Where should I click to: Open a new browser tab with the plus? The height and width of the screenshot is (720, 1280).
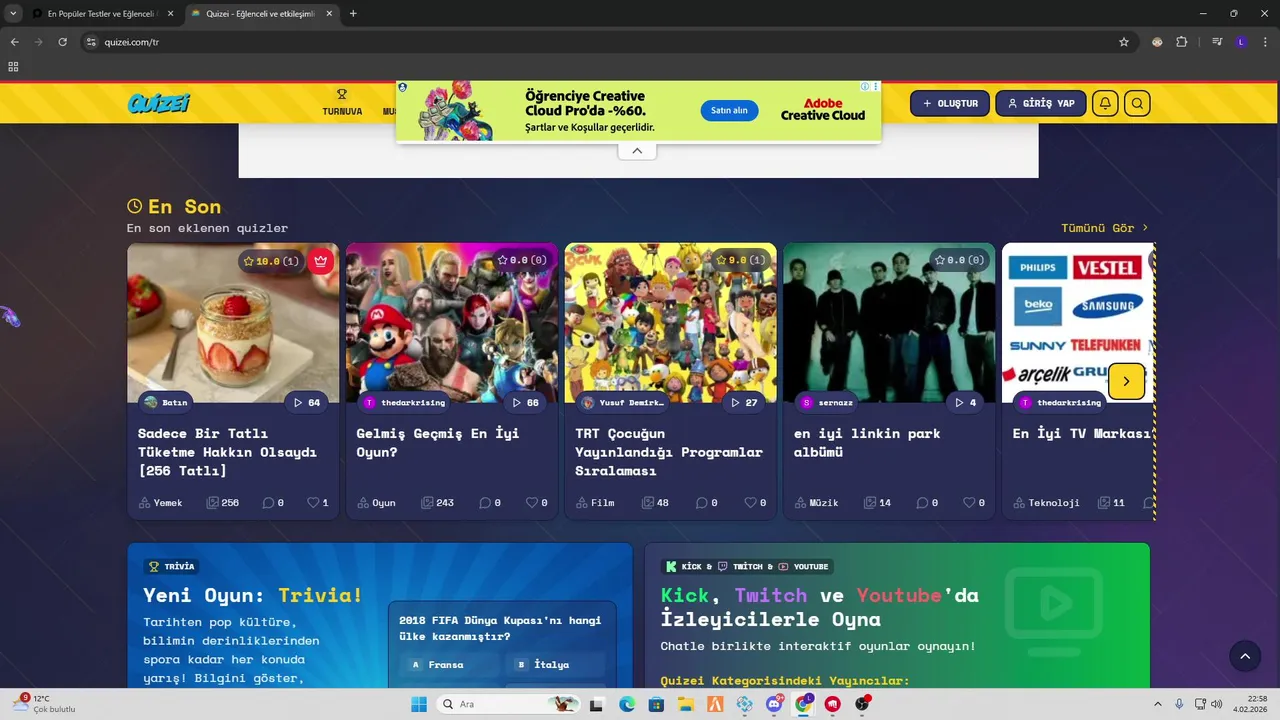pos(353,13)
